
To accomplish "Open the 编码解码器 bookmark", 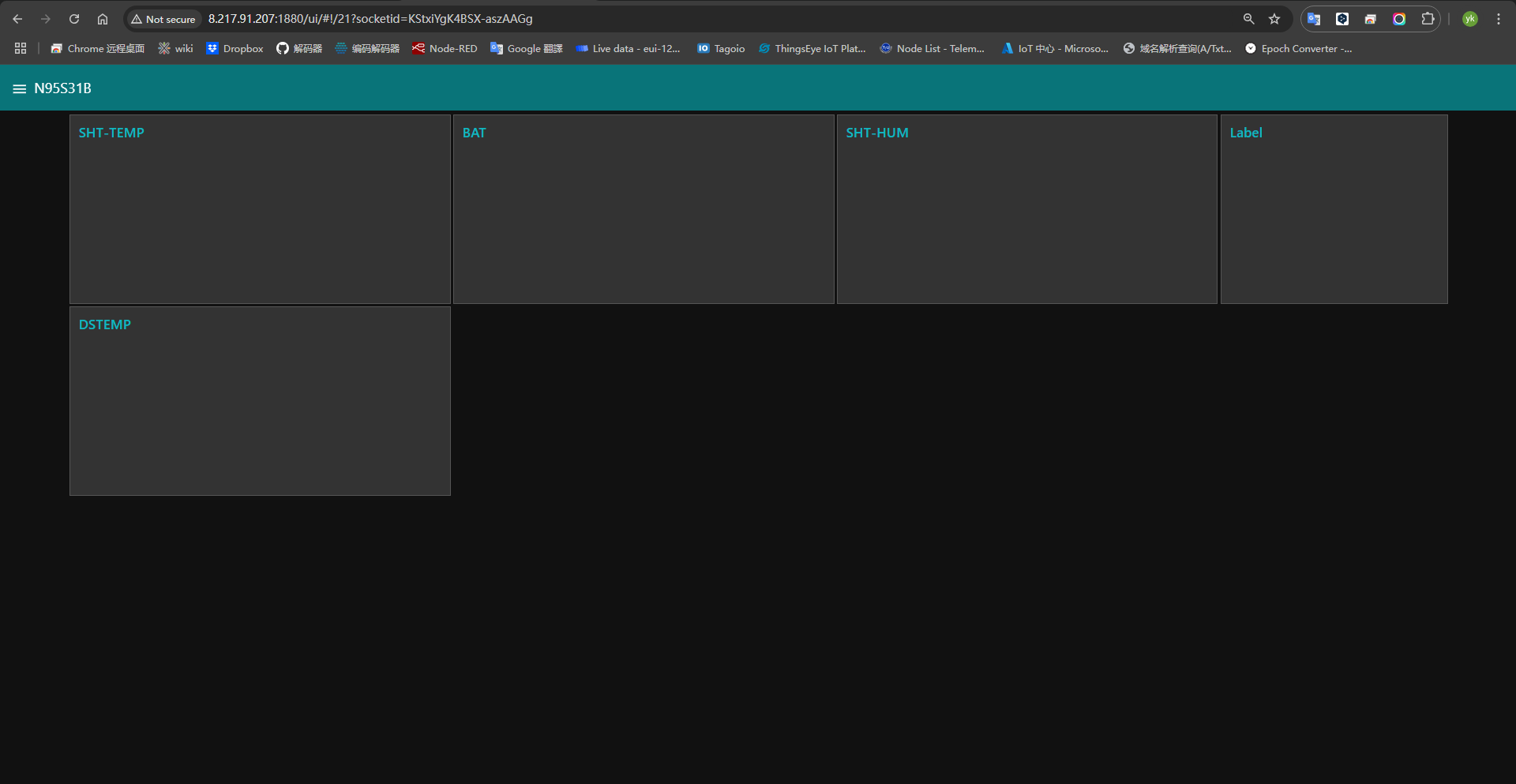I will click(x=367, y=49).
